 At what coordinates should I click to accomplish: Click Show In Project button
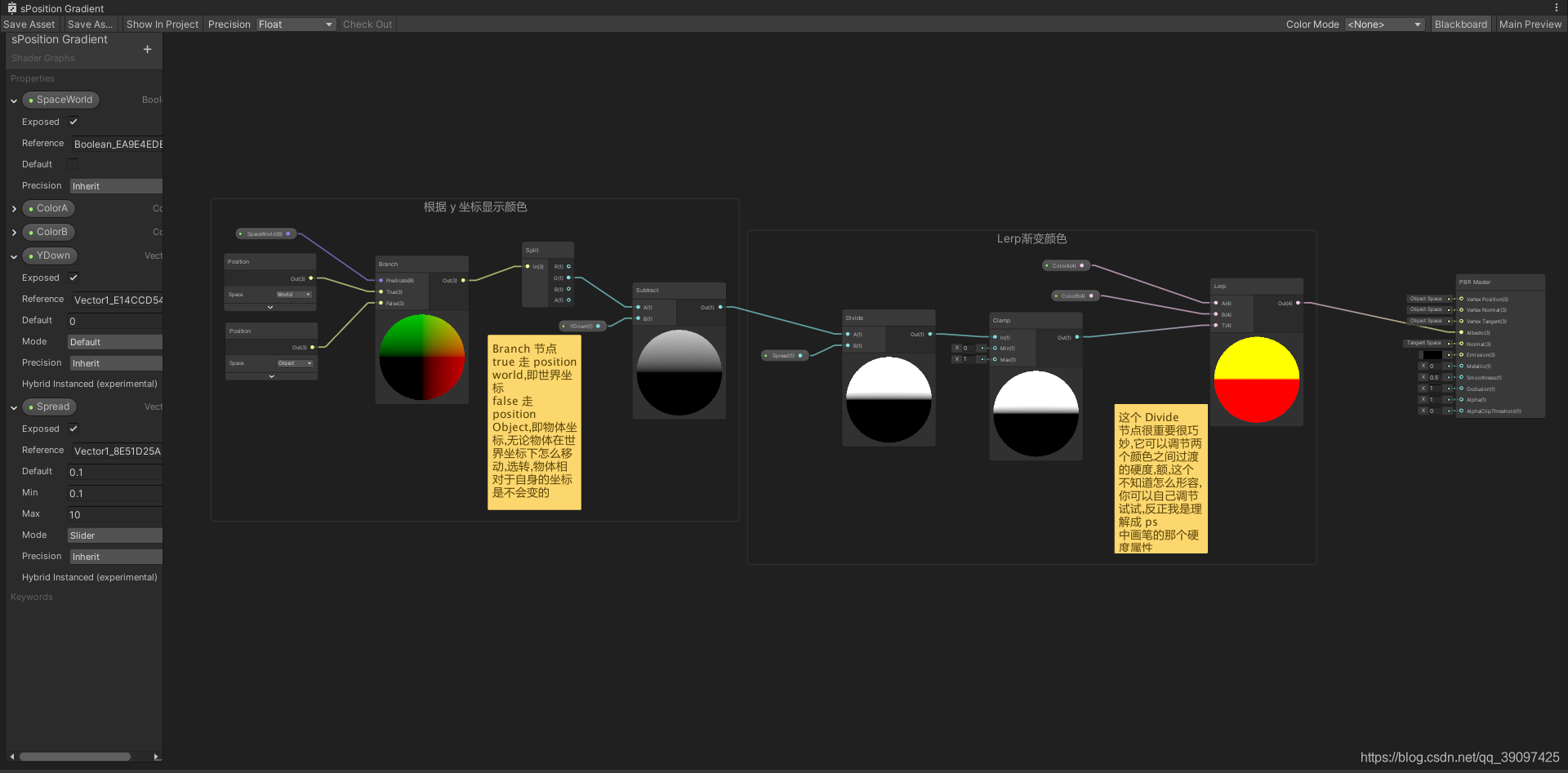point(162,24)
